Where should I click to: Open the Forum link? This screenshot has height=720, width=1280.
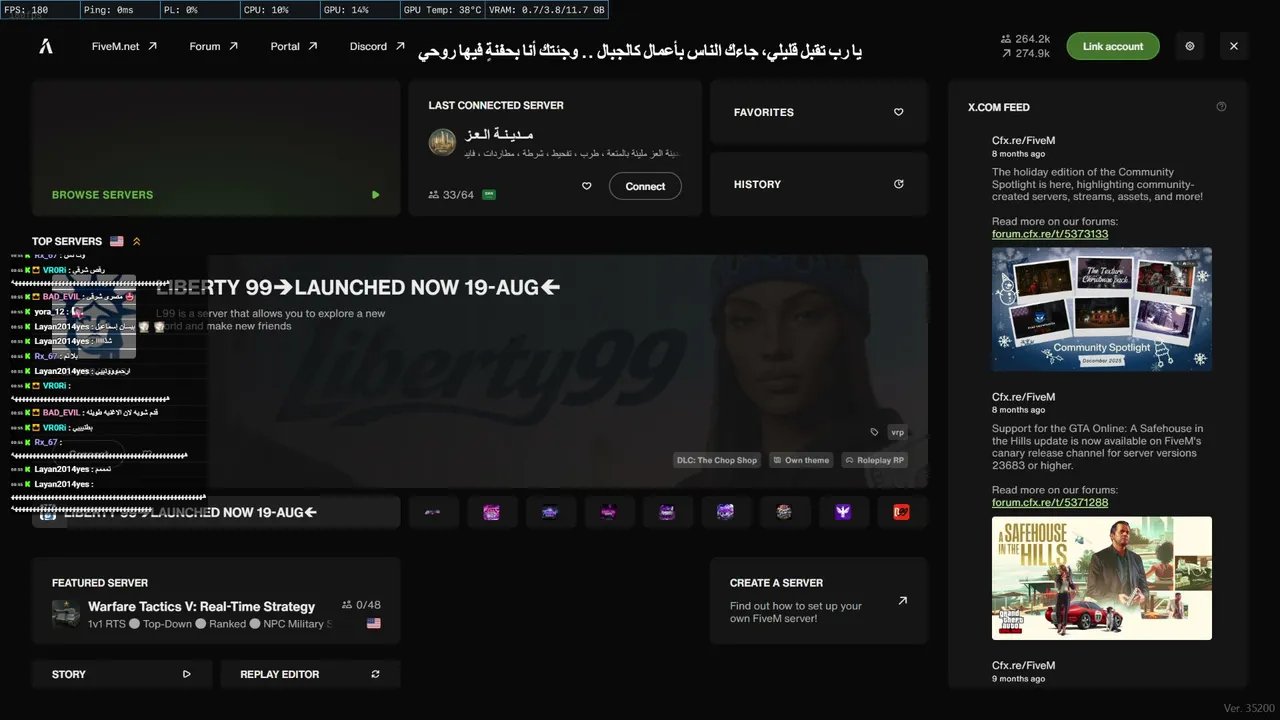point(214,46)
